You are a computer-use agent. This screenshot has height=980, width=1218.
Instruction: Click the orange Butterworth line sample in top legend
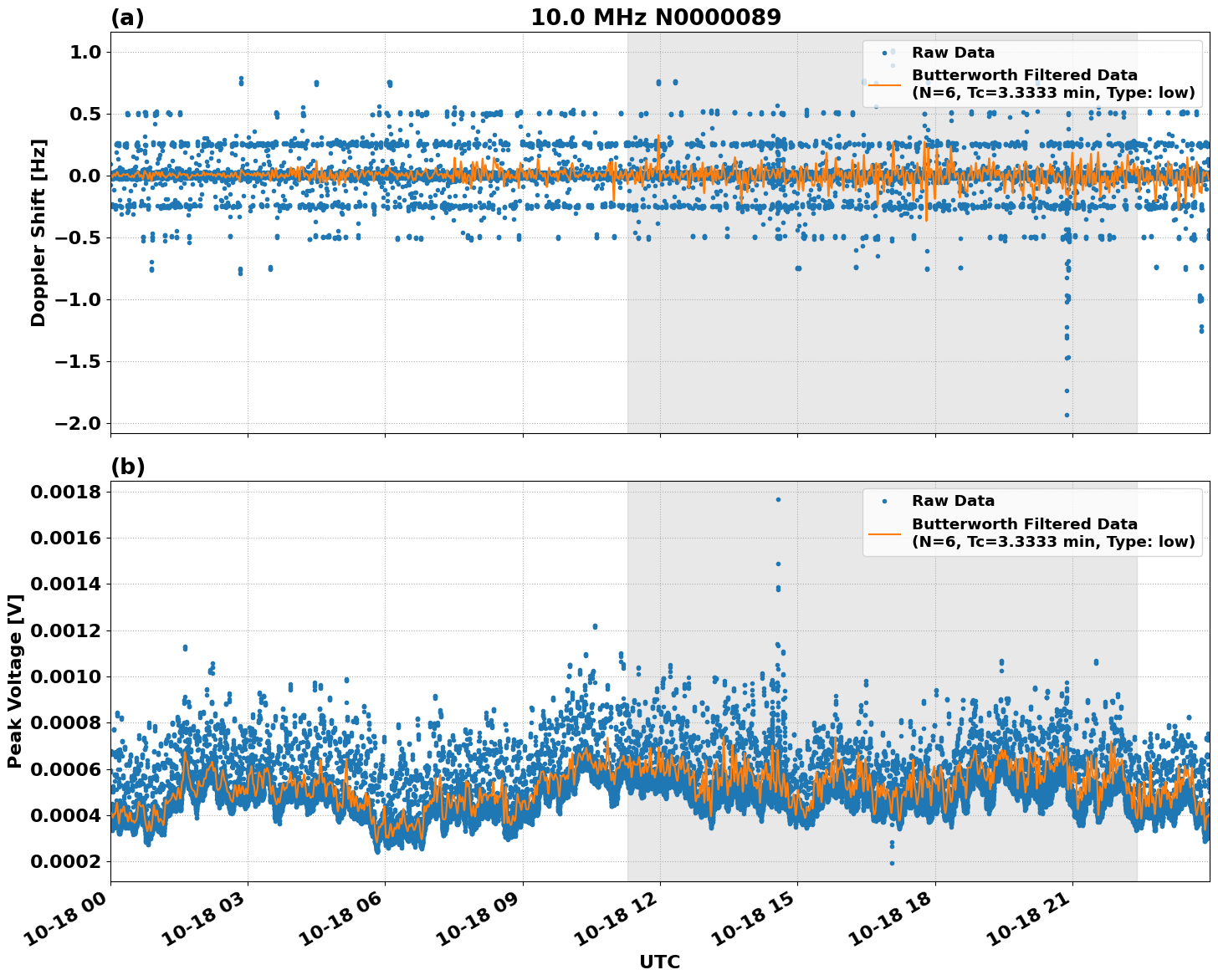click(x=885, y=84)
